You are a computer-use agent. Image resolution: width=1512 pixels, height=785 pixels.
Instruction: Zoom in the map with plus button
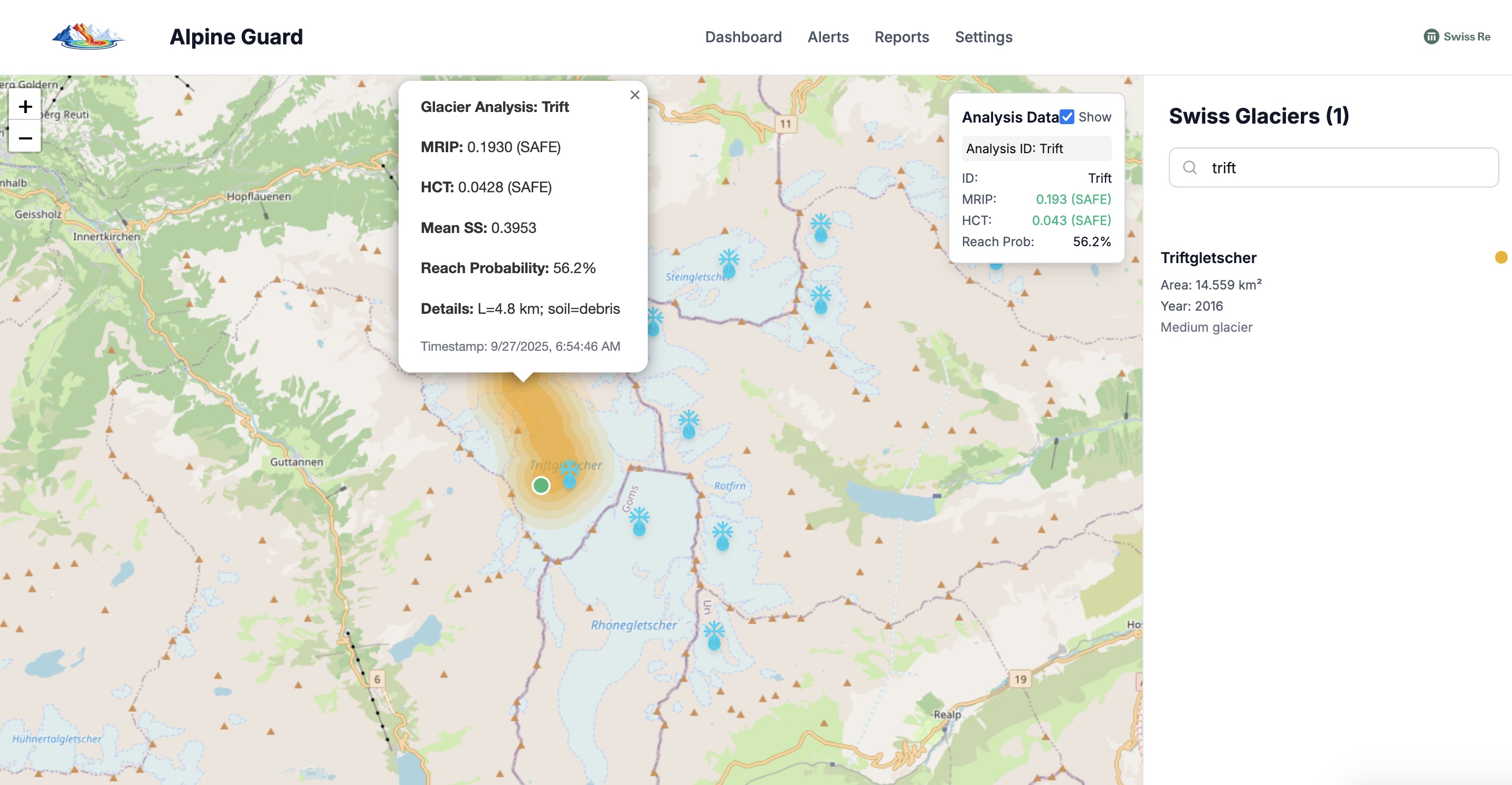click(x=25, y=106)
